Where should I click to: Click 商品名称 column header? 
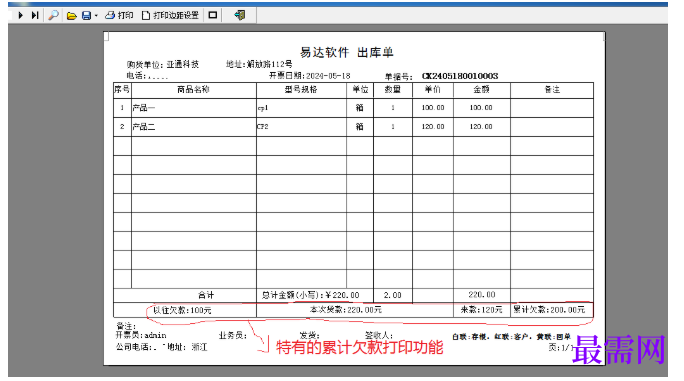[193, 89]
